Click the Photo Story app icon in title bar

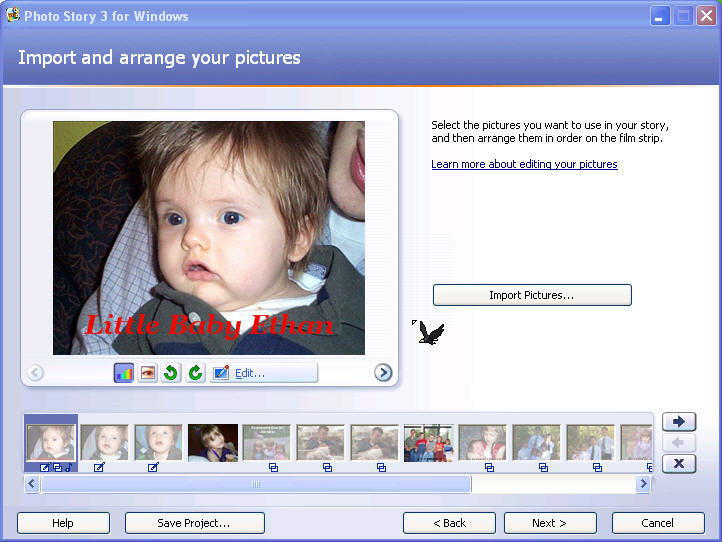[12, 15]
